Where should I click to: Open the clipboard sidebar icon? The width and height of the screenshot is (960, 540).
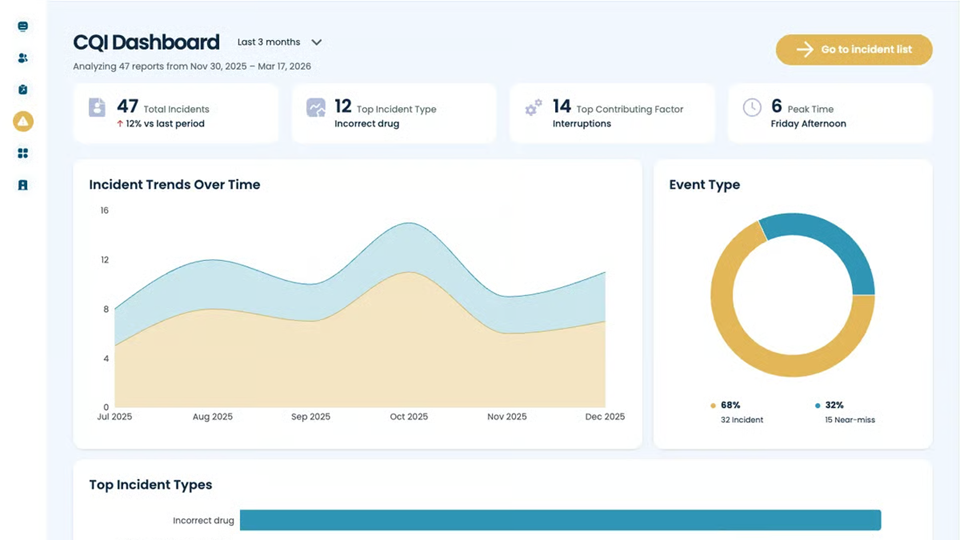click(x=23, y=90)
